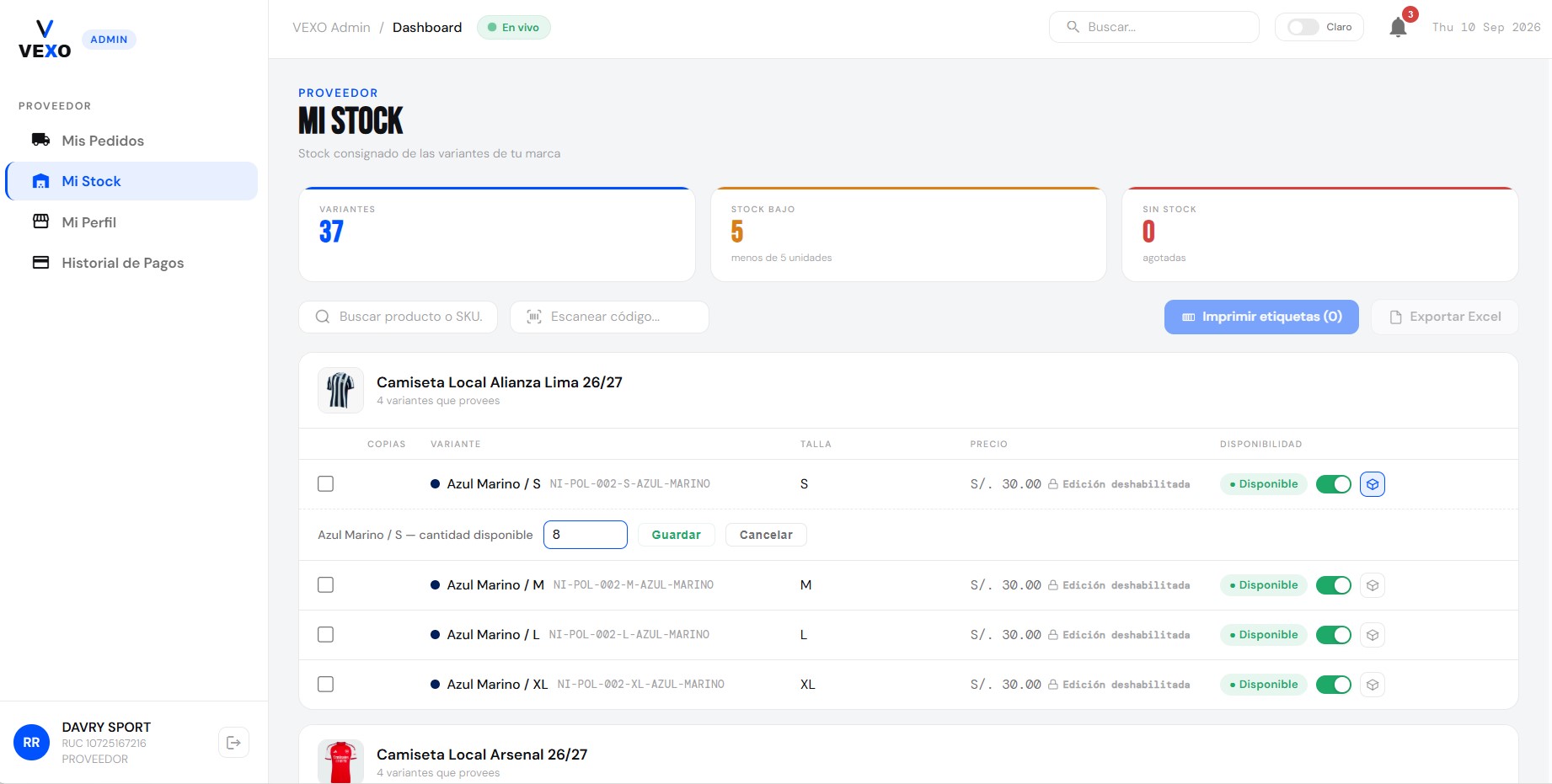Click the cantidad disponible input showing 8

(586, 535)
